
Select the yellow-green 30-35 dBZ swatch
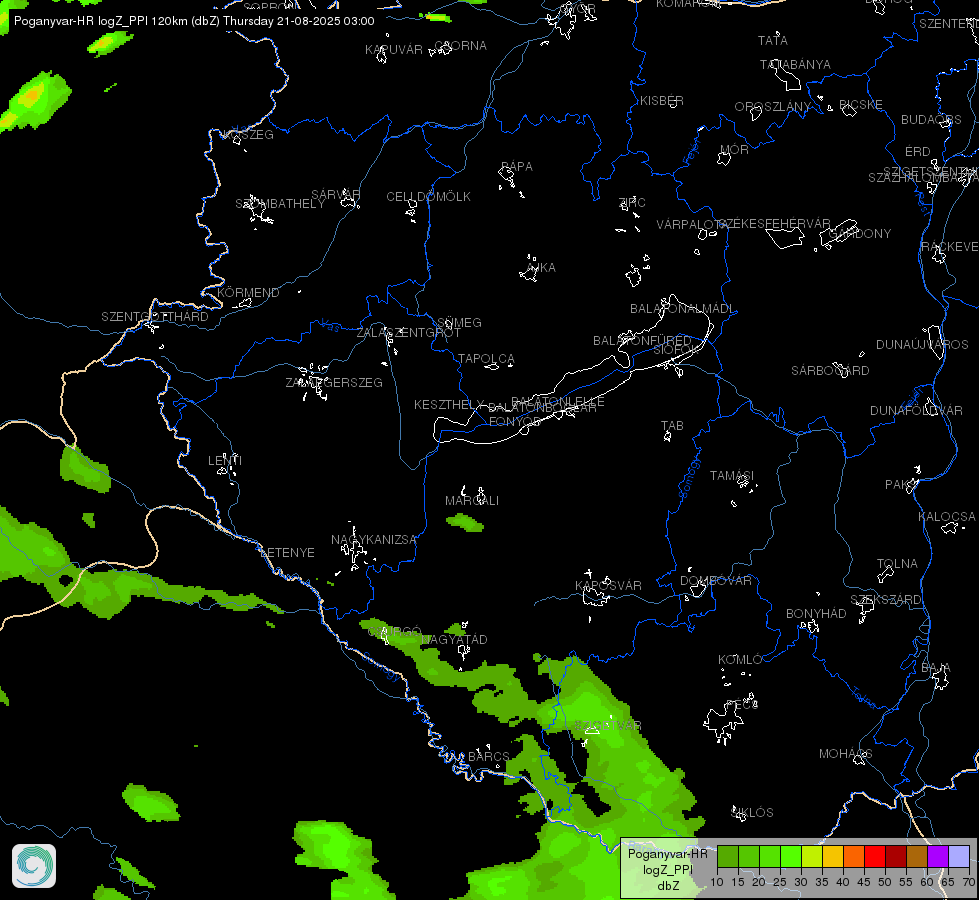(812, 857)
